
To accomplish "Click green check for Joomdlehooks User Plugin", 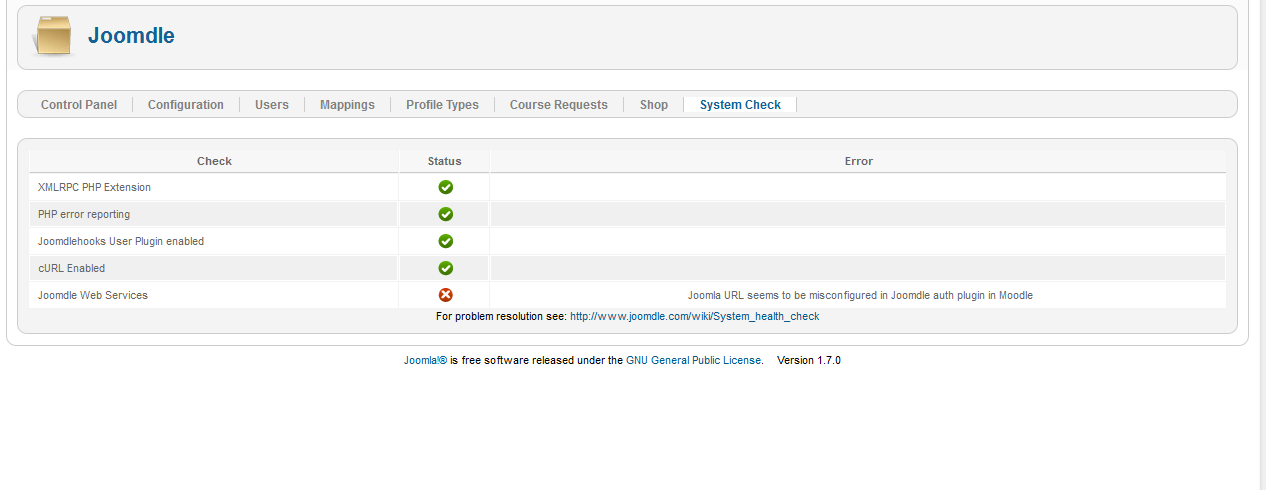I will pos(445,241).
